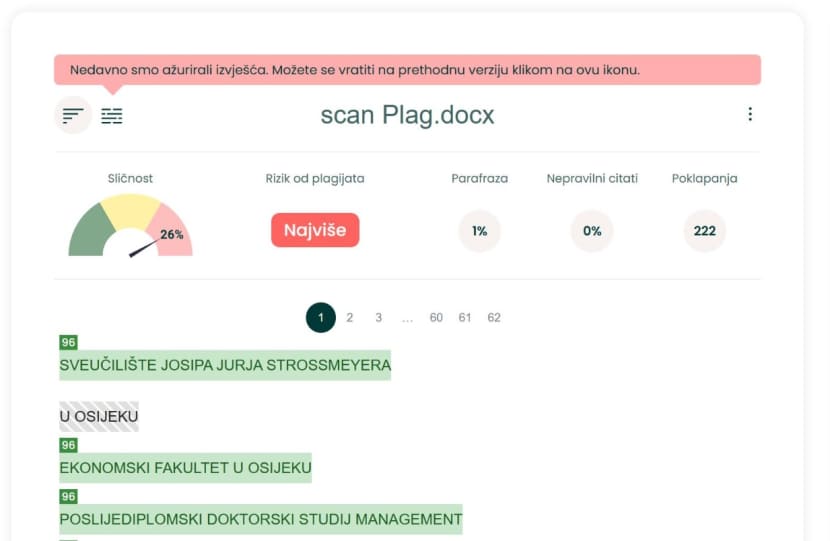Click the Najviše plagiarism risk badge
This screenshot has height=541, width=830.
pyautogui.click(x=315, y=230)
